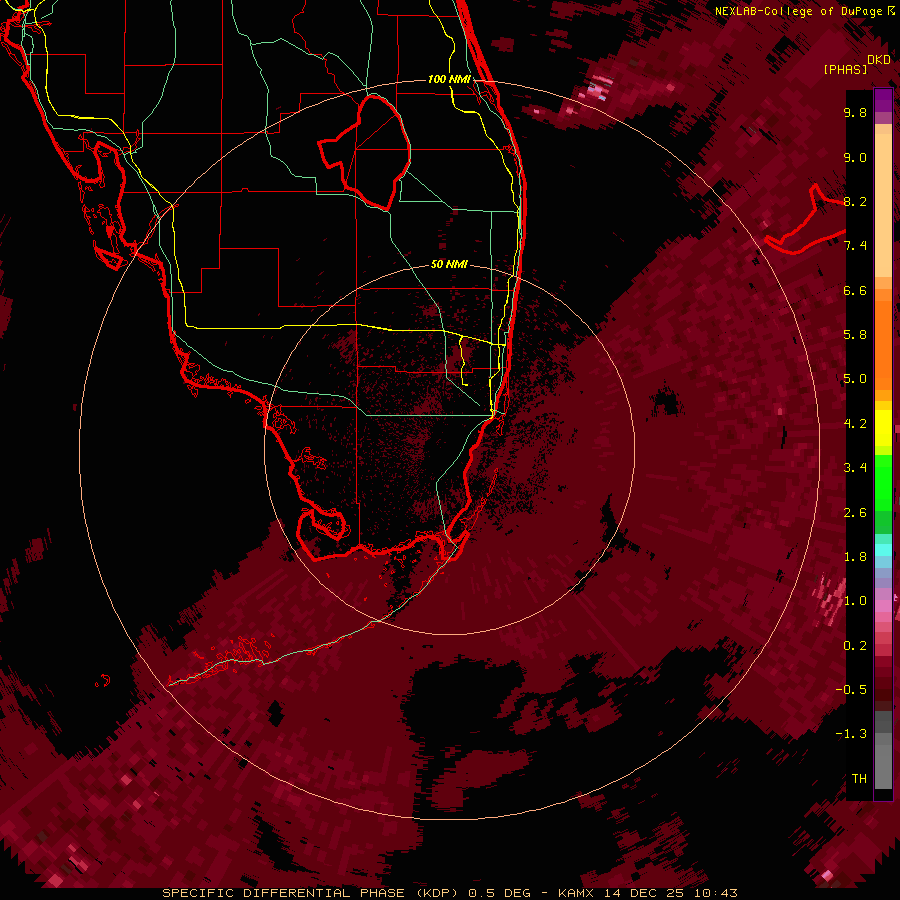Viewport: 900px width, 900px height.
Task: Click the 9.8 value on the scale
Action: coord(855,113)
